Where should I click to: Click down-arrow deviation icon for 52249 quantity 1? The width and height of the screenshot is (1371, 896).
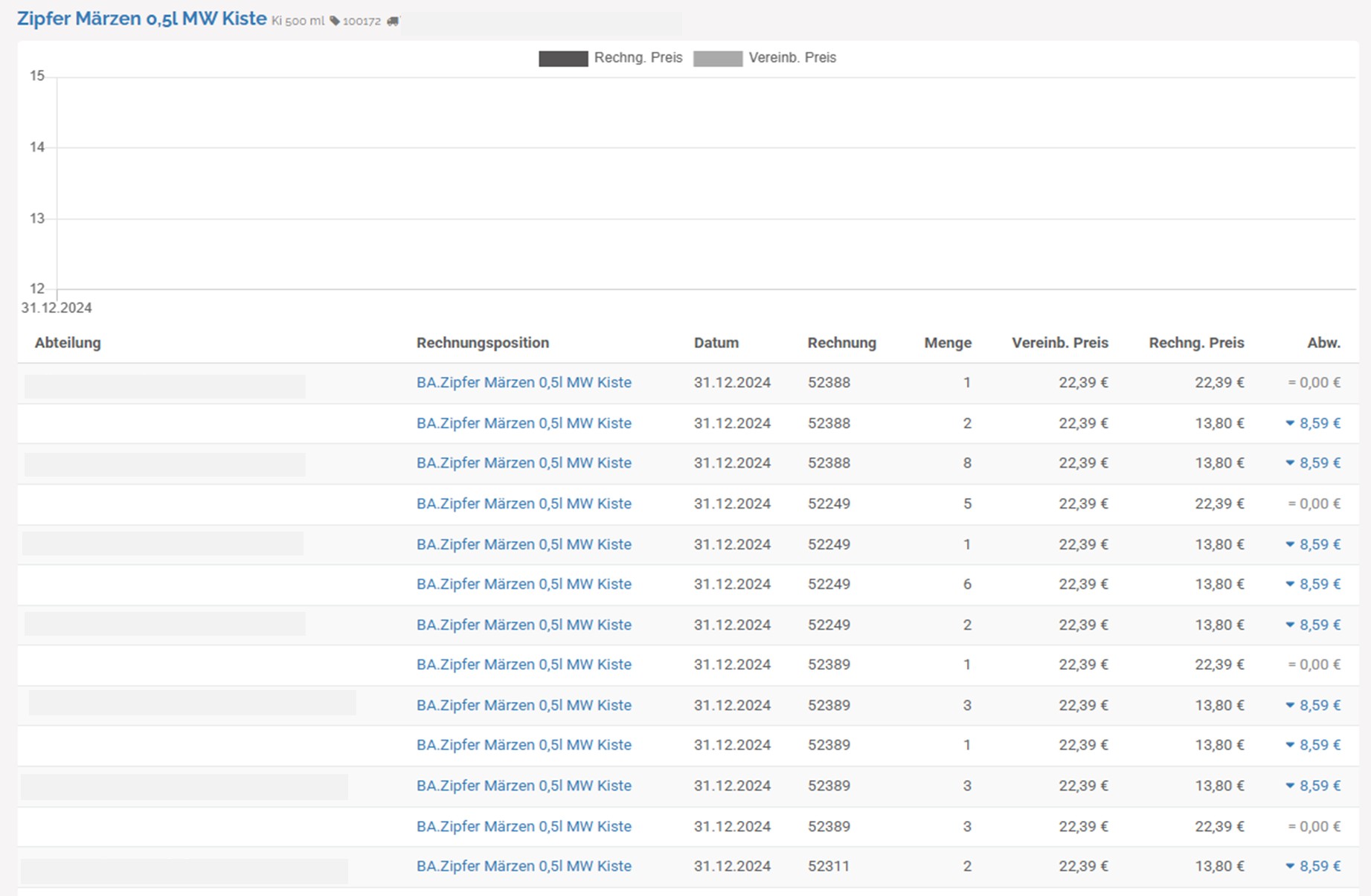1290,544
